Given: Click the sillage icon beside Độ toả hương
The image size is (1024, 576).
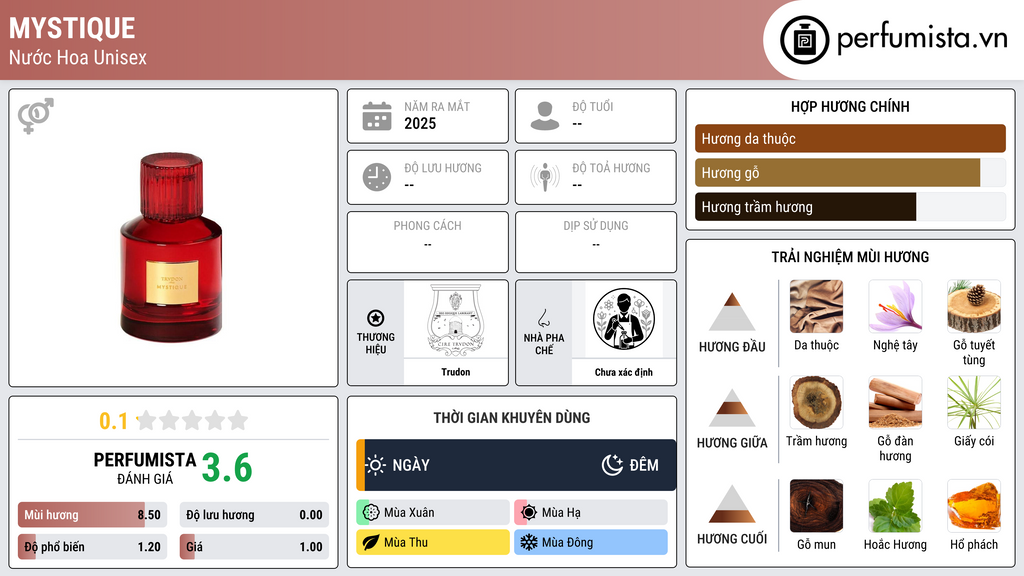Looking at the screenshot, I should pos(545,177).
